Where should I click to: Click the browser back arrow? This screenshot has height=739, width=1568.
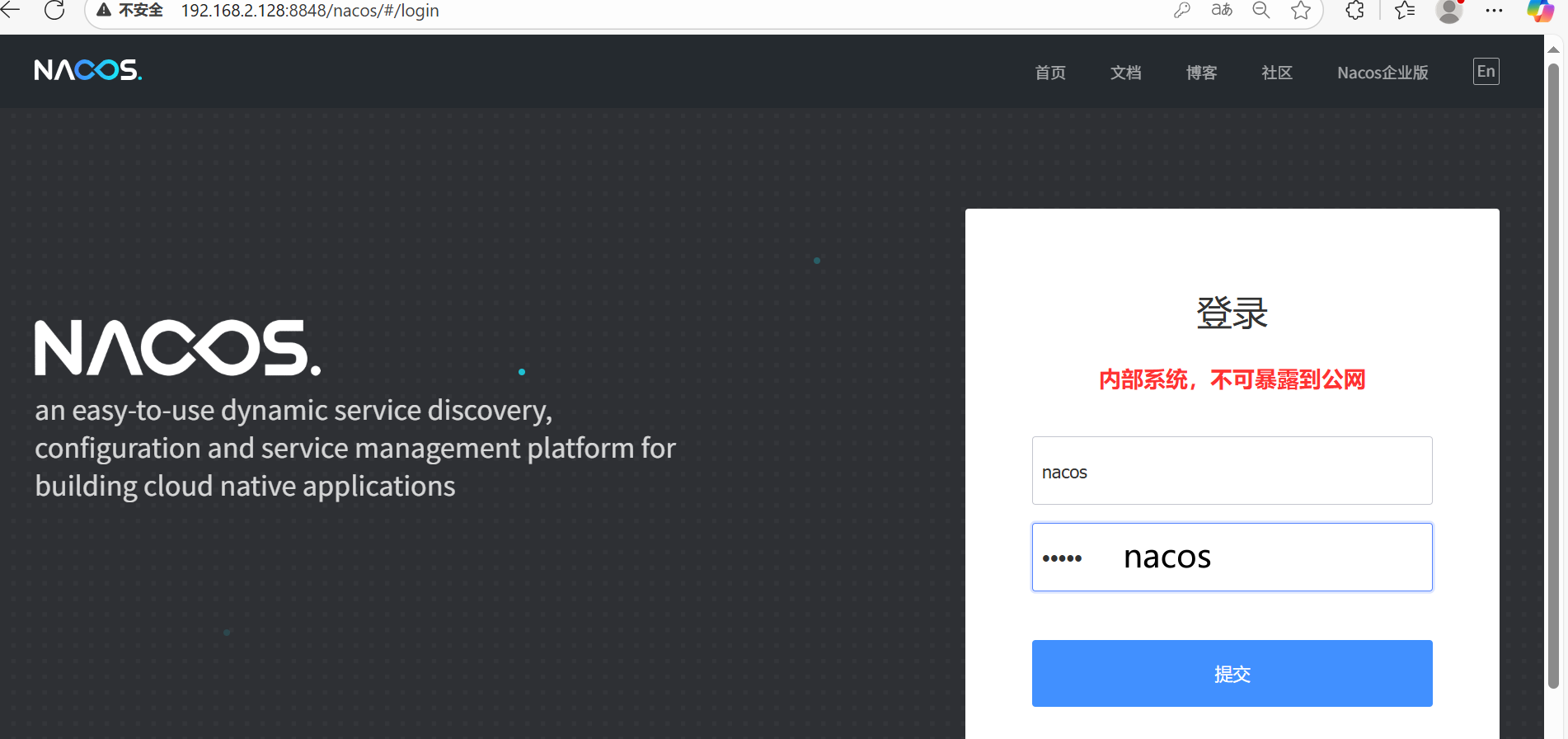tap(10, 11)
